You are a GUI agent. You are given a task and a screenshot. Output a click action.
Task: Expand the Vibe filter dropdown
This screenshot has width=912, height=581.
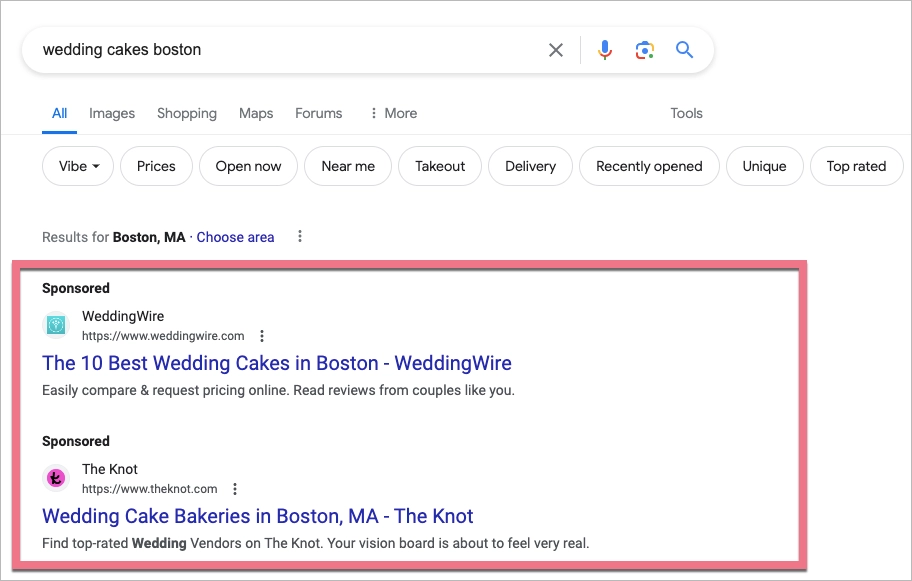click(78, 166)
